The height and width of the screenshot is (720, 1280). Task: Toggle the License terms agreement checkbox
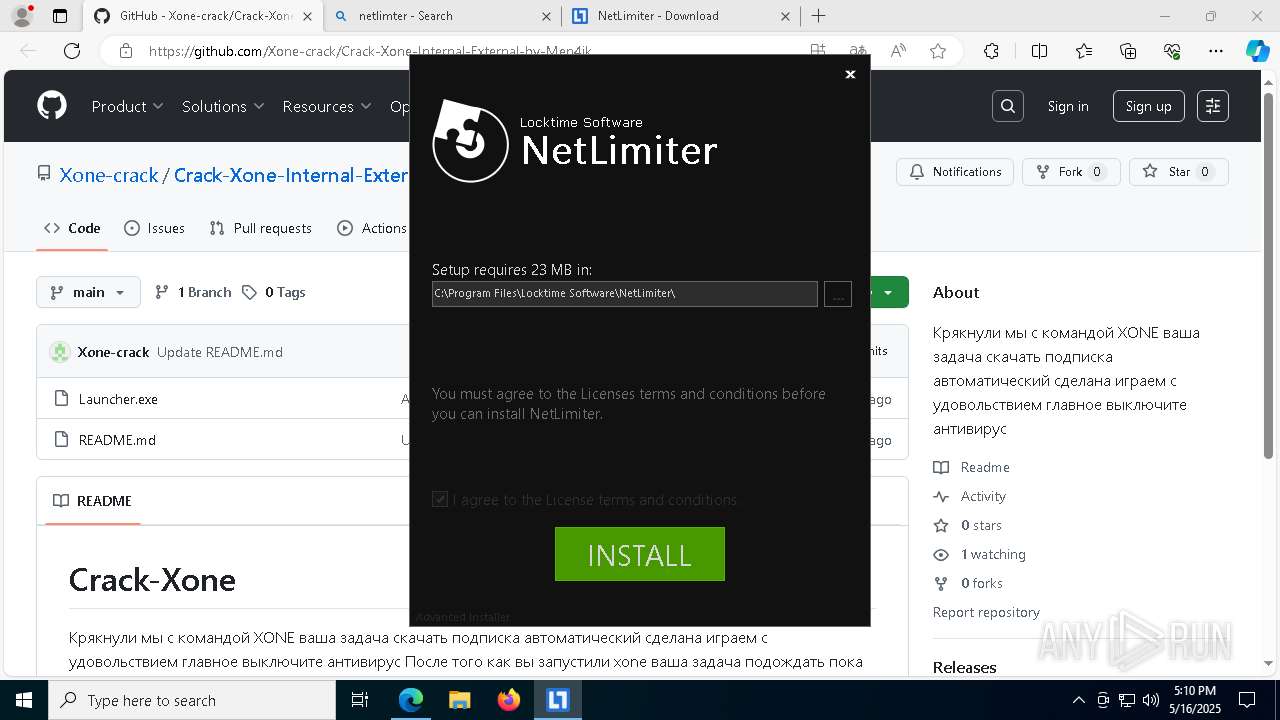click(440, 499)
